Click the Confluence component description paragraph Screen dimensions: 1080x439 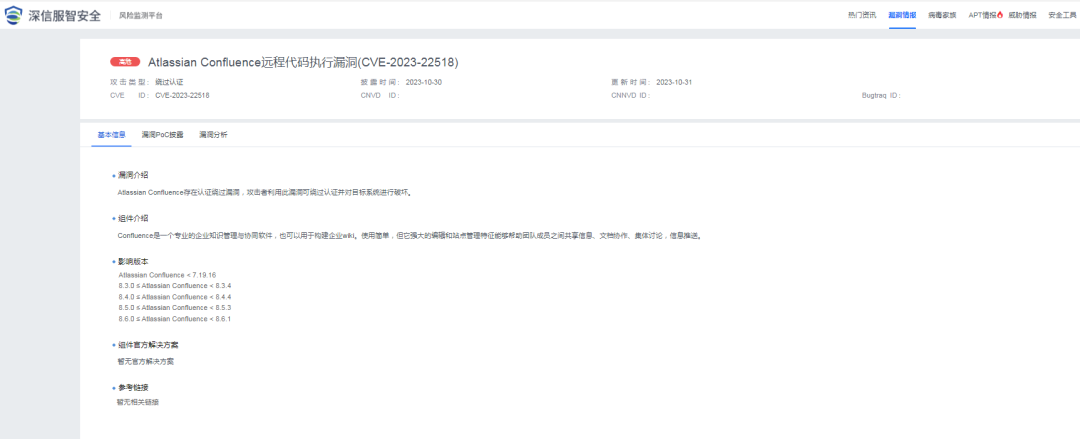pyautogui.click(x=410, y=236)
